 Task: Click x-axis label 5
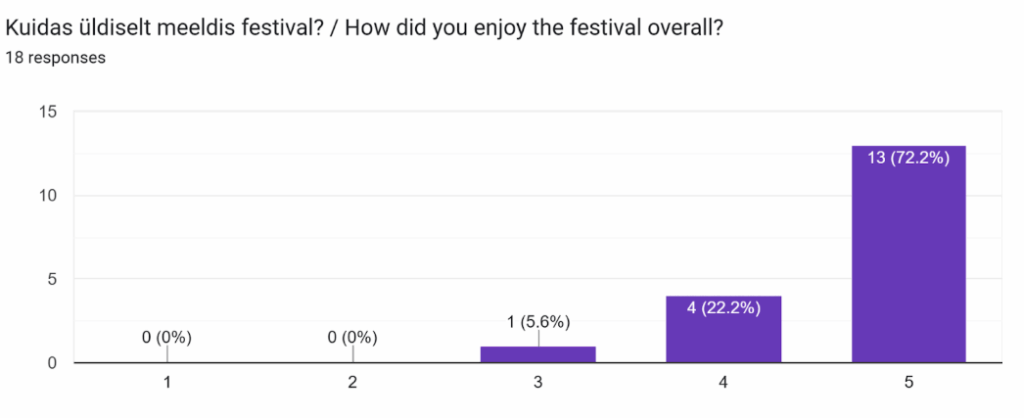(x=908, y=381)
